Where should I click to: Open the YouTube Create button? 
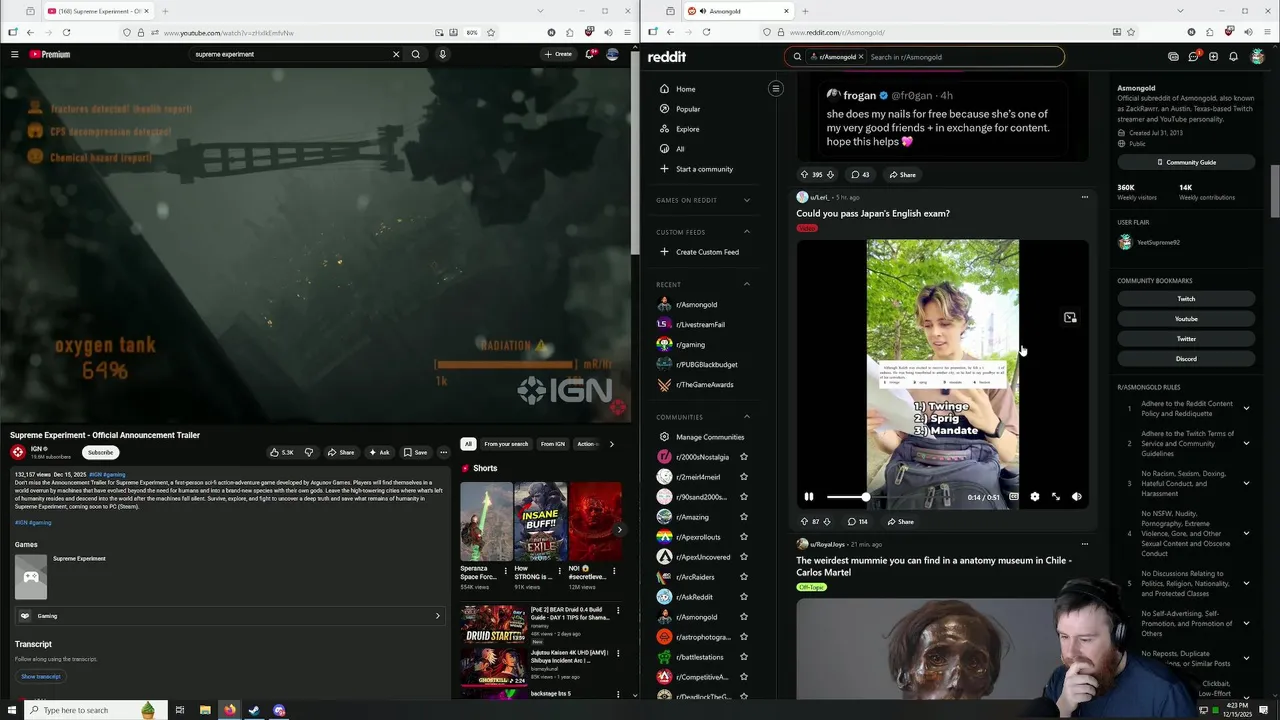[x=558, y=54]
